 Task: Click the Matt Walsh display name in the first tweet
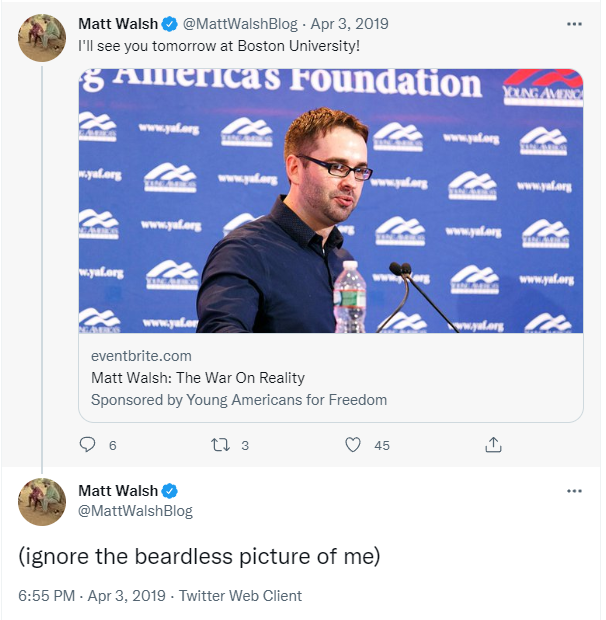click(x=118, y=24)
